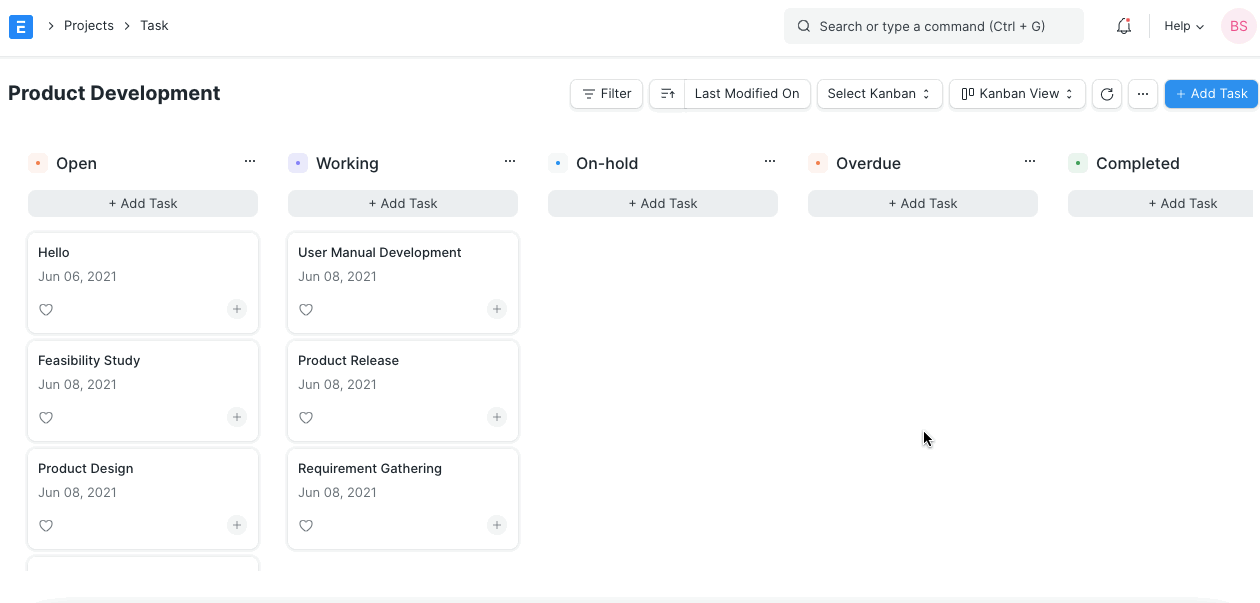Like the Feasibility Study task
The image size is (1260, 603).
[x=46, y=417]
